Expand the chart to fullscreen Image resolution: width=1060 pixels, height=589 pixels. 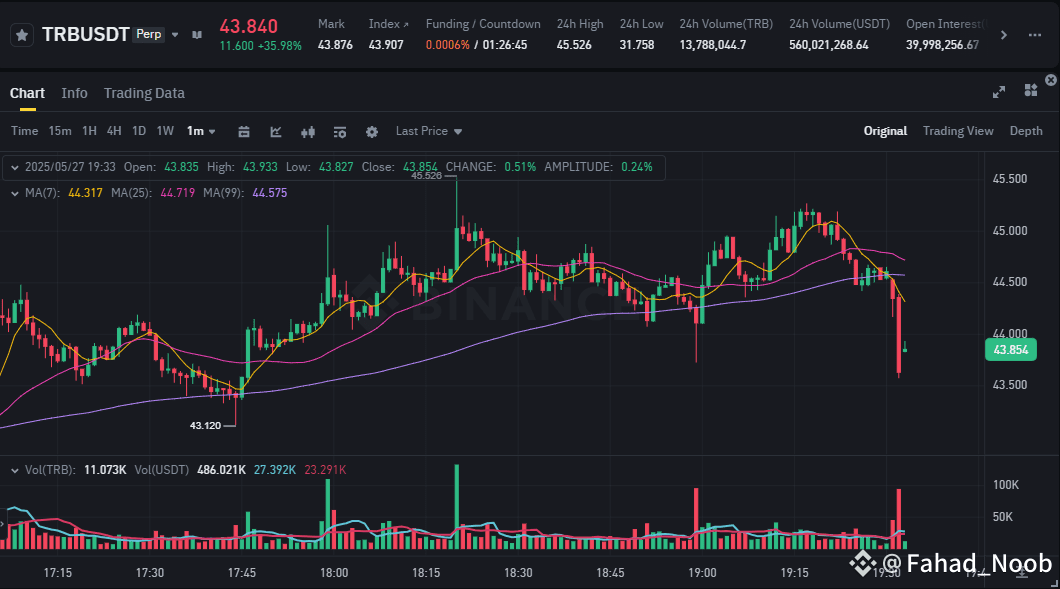(998, 92)
